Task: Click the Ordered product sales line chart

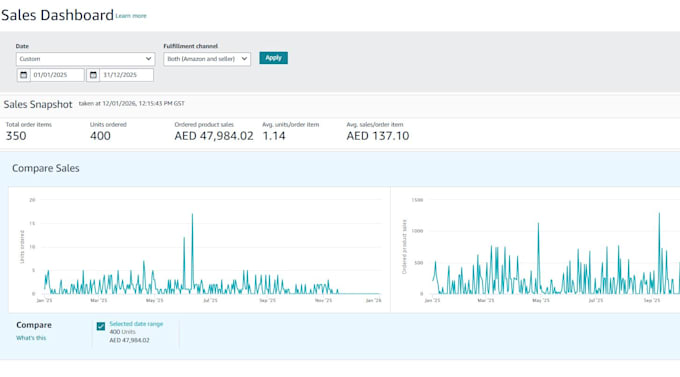Action: click(535, 249)
